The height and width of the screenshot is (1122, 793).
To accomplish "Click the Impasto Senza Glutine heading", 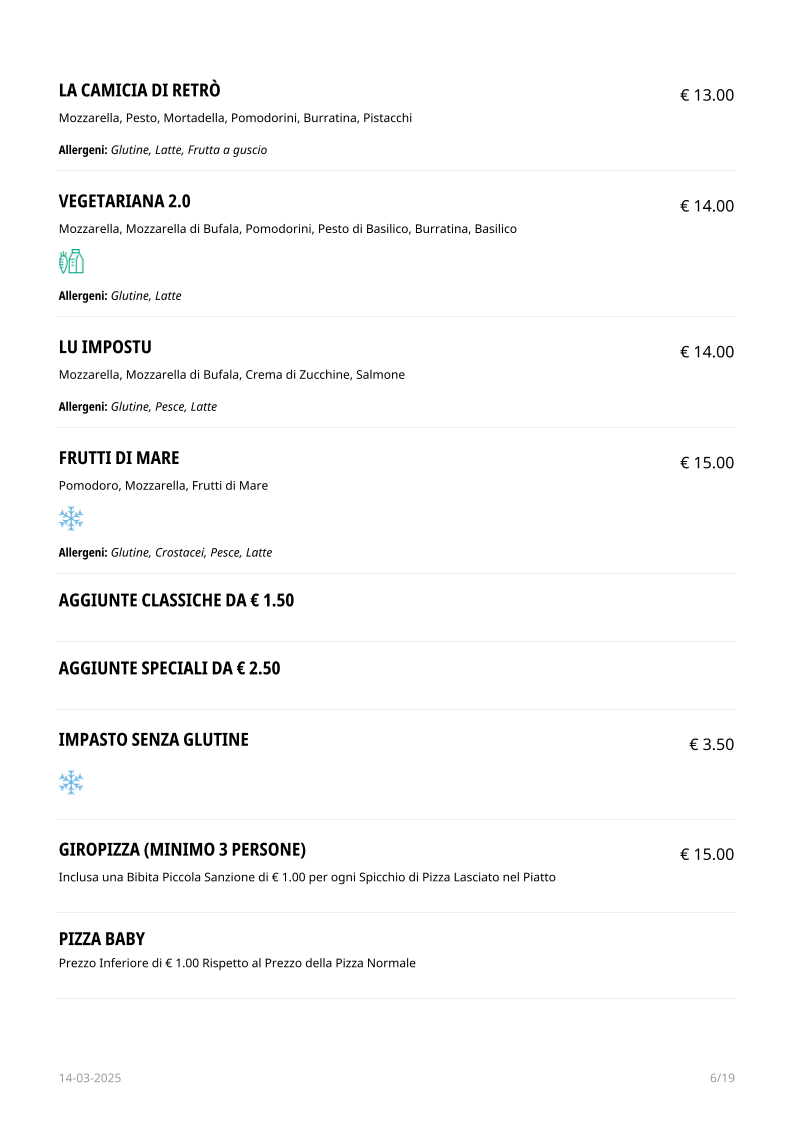I will [x=154, y=740].
